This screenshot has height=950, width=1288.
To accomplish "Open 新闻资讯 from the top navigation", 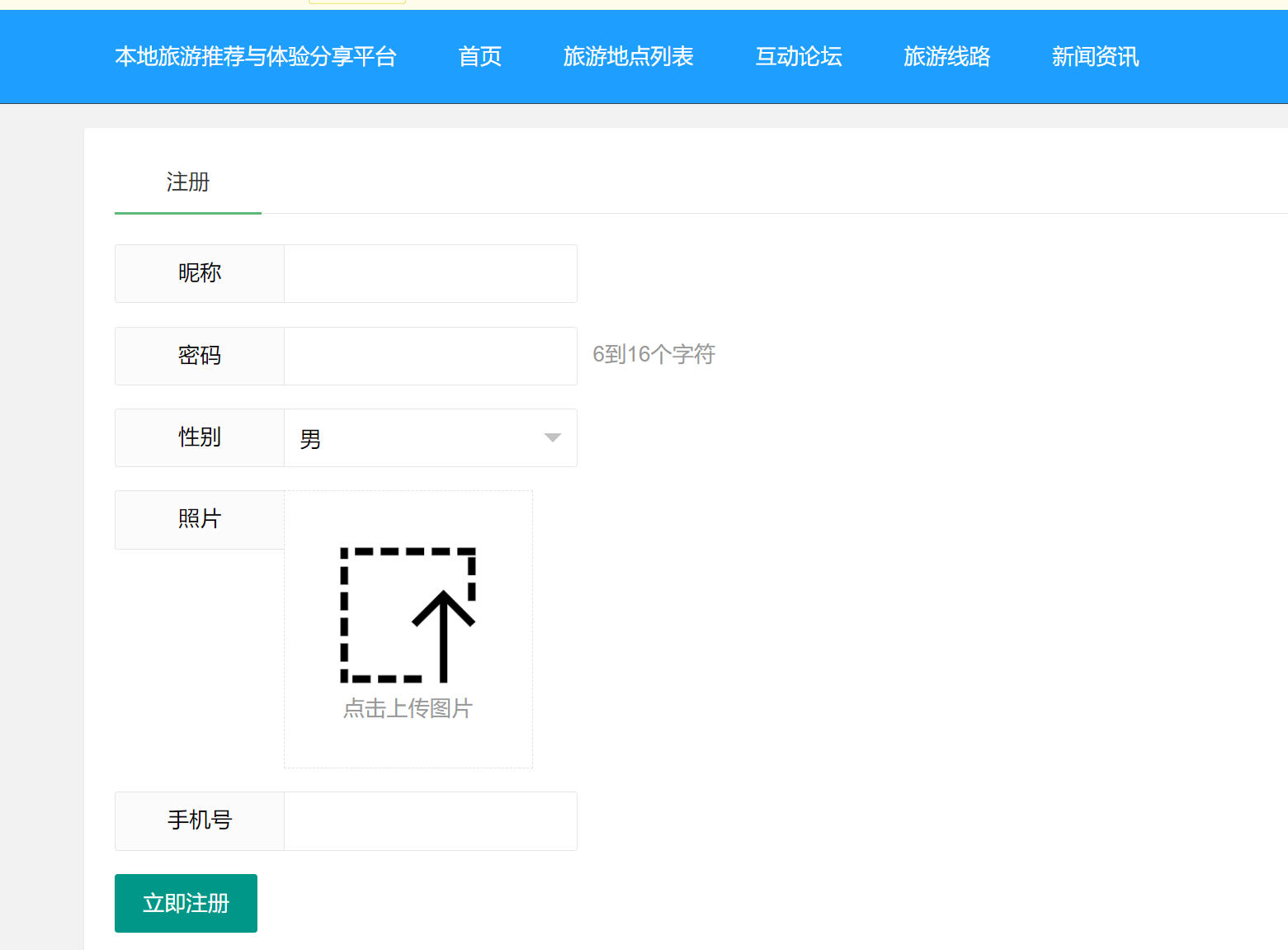I will [x=1095, y=57].
